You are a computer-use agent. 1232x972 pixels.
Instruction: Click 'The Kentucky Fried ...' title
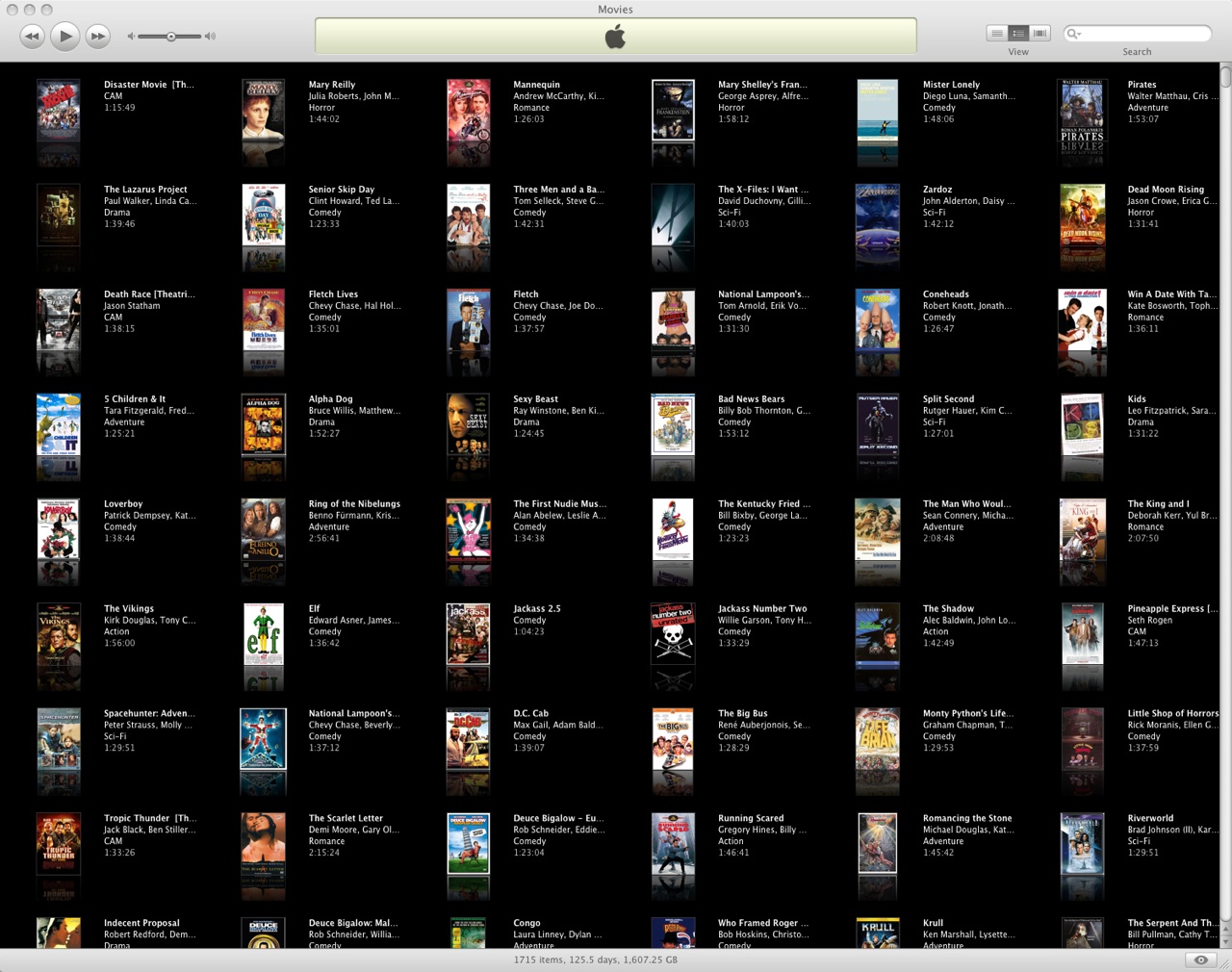[x=764, y=504]
